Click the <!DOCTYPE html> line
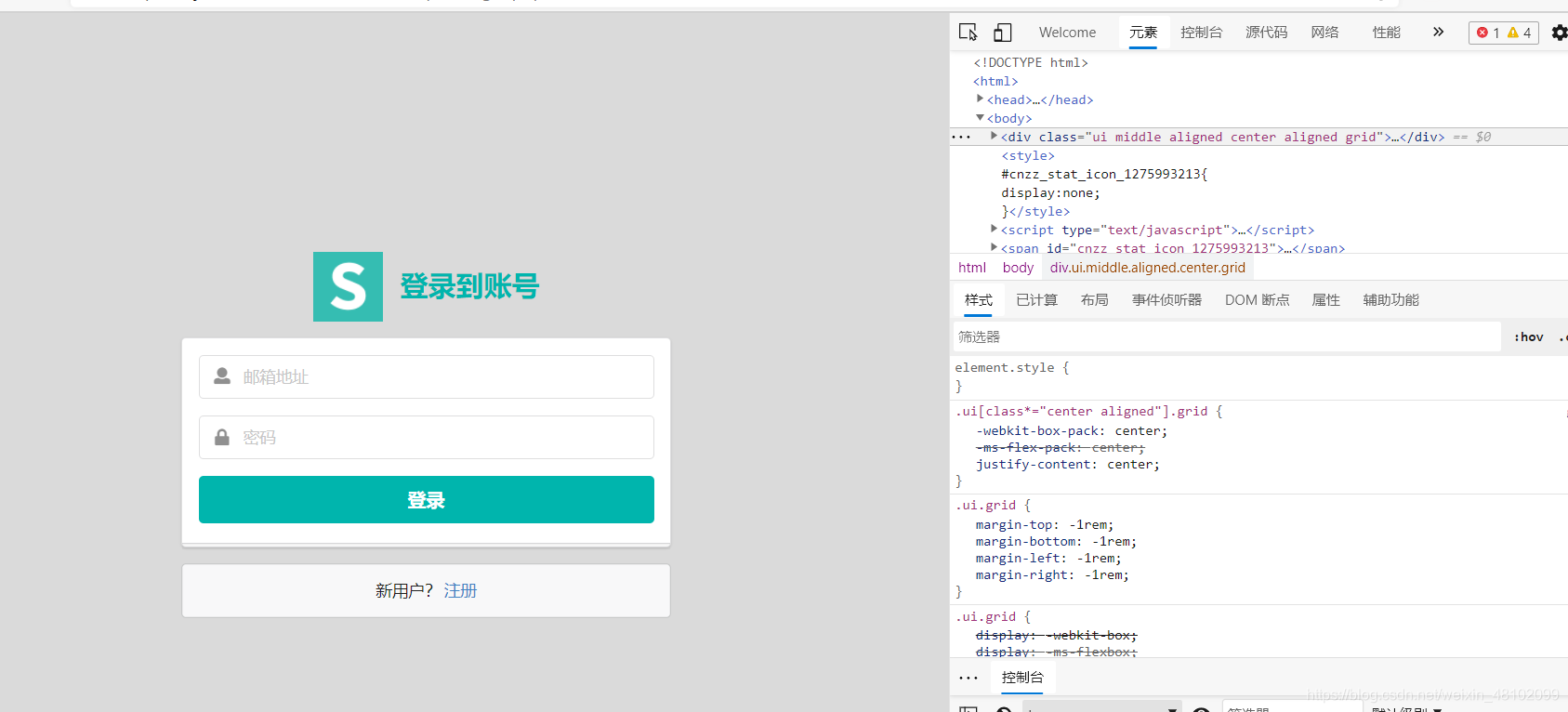Viewport: 1568px width, 712px height. click(1031, 62)
